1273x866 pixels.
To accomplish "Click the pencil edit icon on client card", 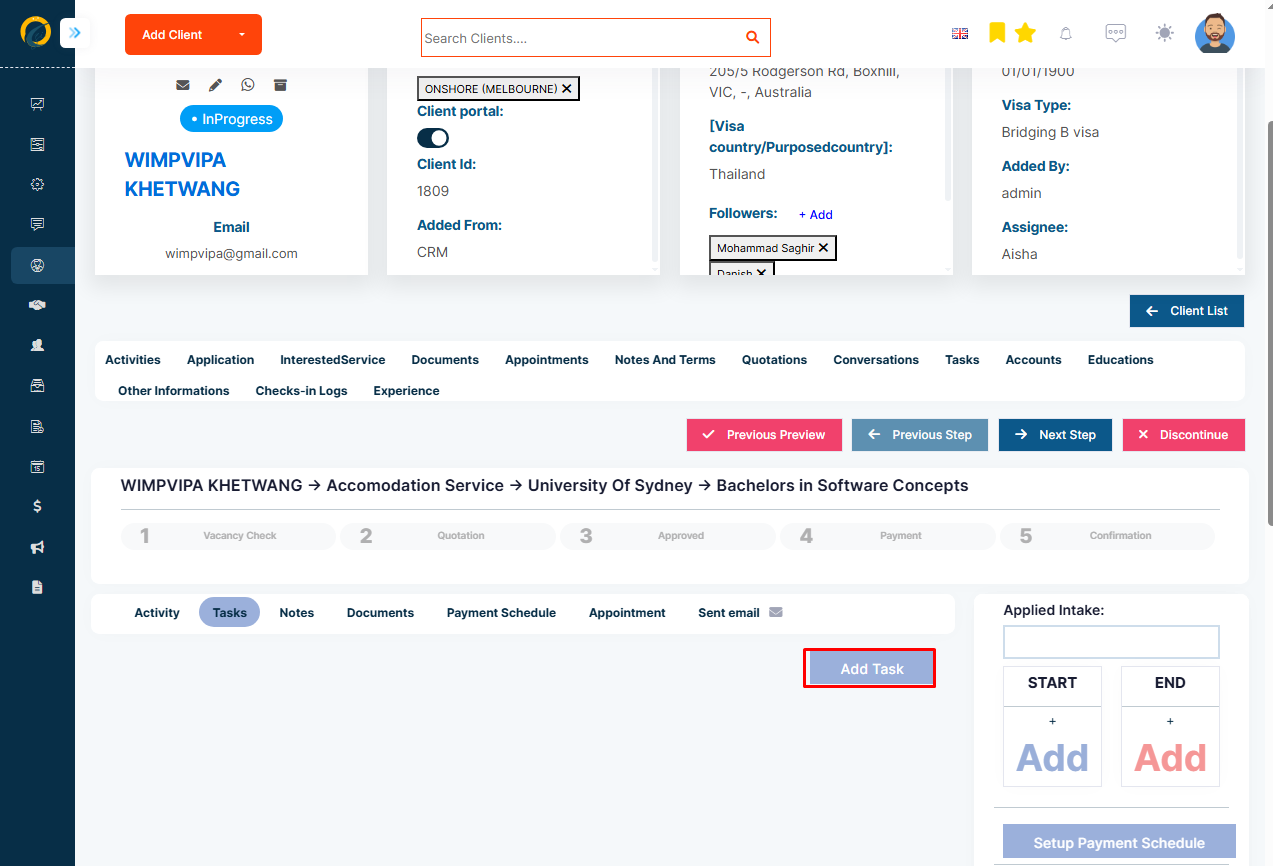I will [215, 85].
